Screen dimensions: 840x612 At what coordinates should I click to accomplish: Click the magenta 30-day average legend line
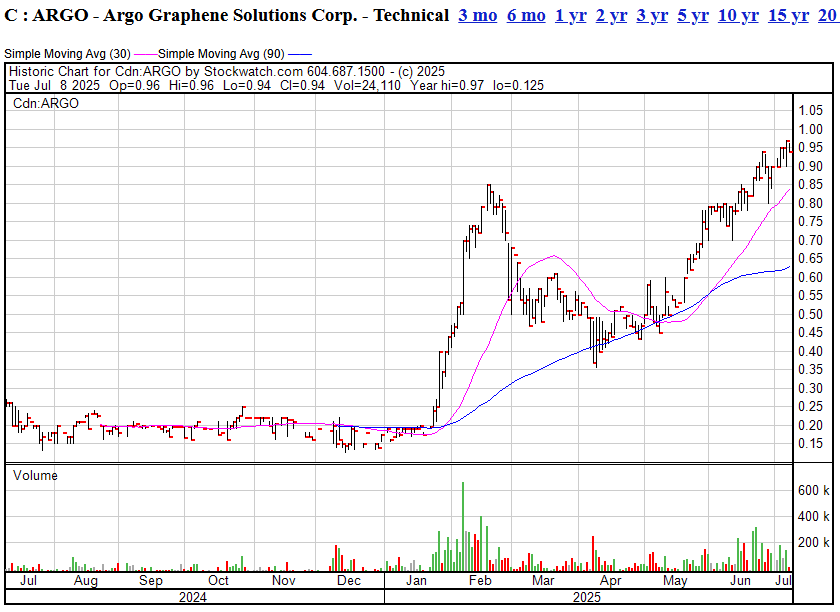(x=145, y=54)
